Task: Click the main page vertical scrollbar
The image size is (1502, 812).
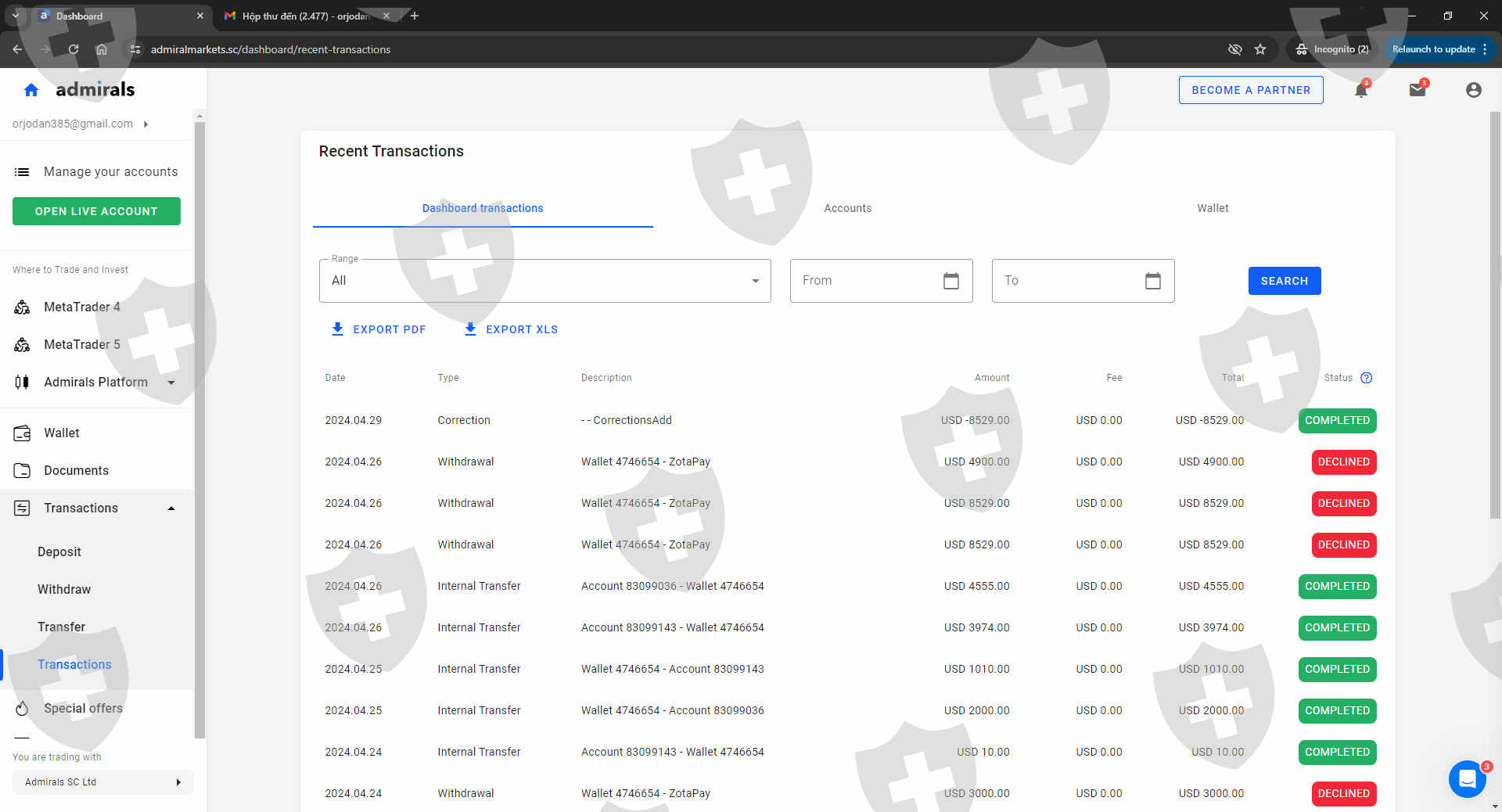Action: click(x=1495, y=313)
